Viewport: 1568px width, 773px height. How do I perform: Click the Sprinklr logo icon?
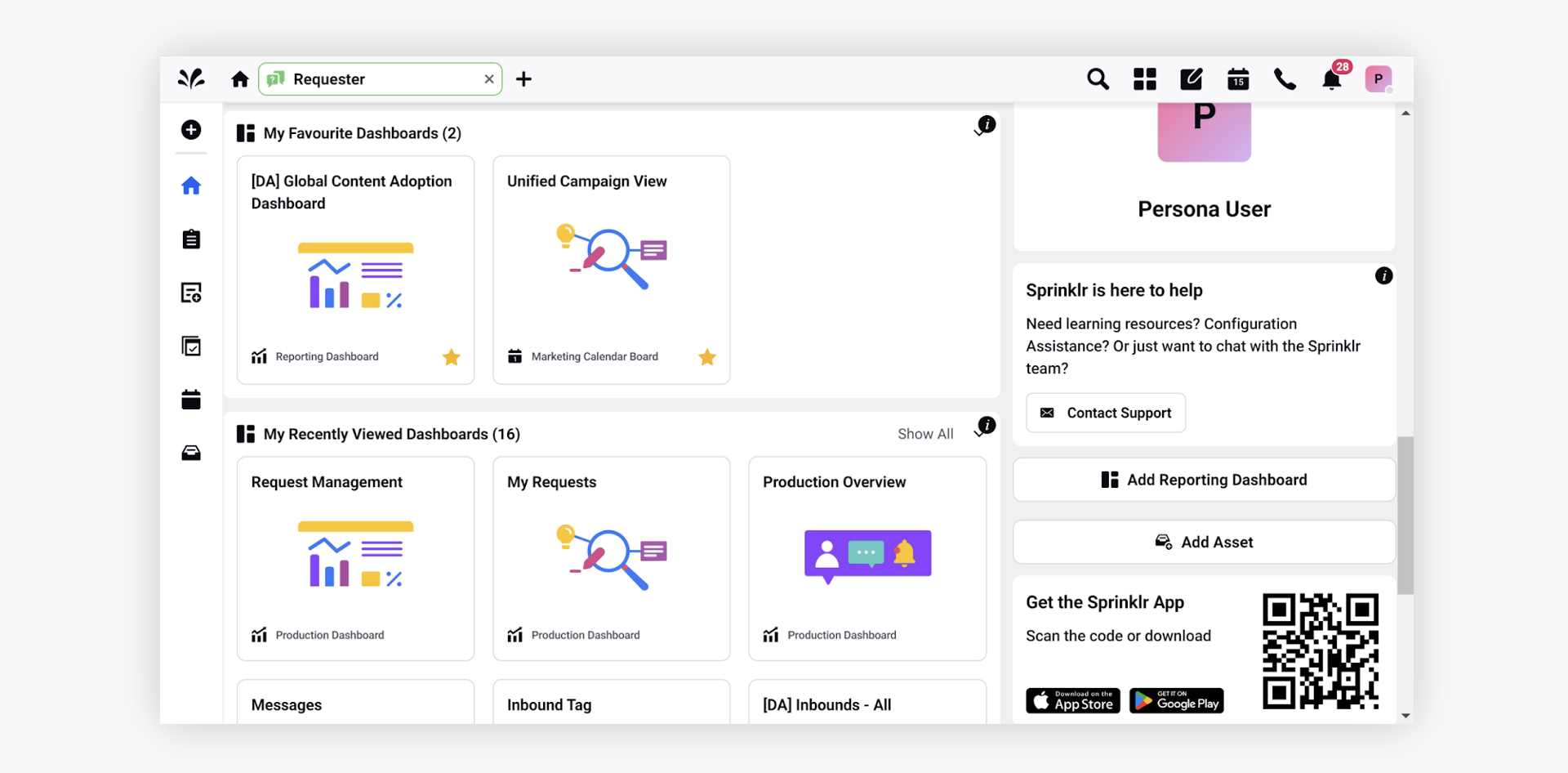point(191,78)
